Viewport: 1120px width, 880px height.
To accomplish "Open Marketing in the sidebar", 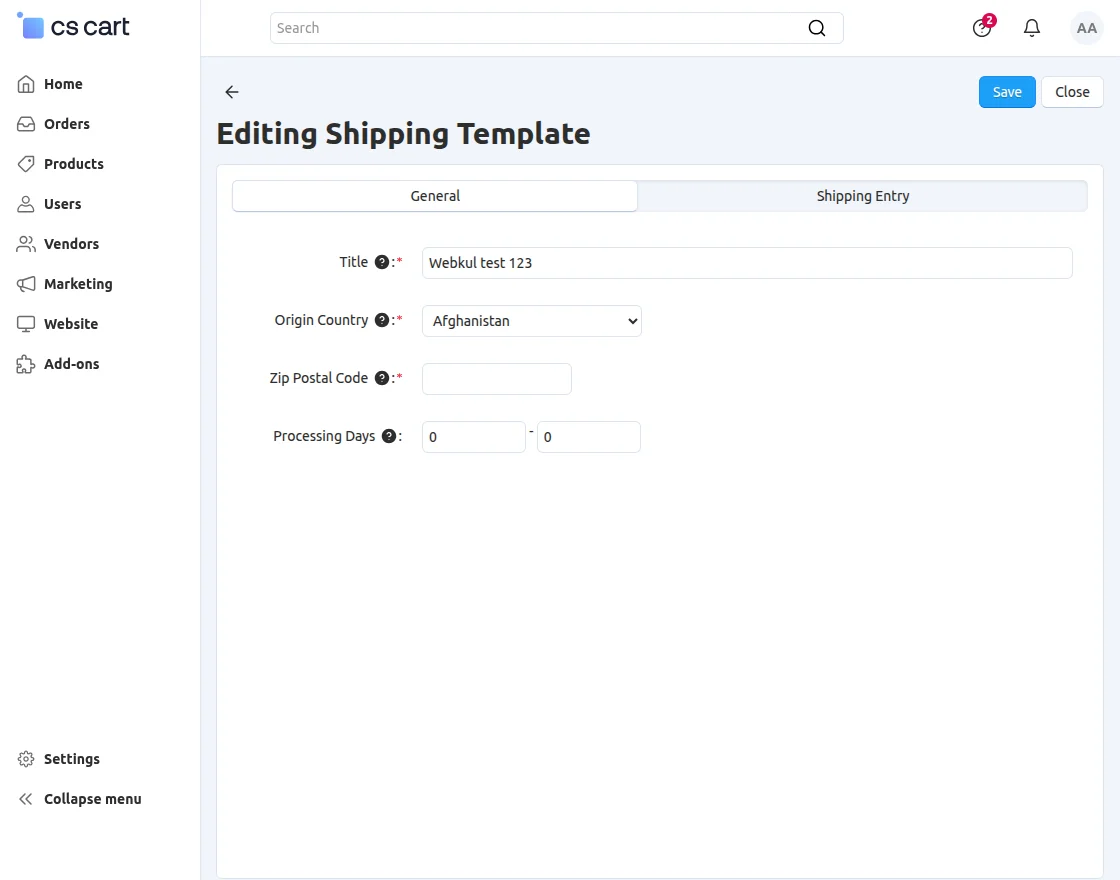I will (x=78, y=284).
